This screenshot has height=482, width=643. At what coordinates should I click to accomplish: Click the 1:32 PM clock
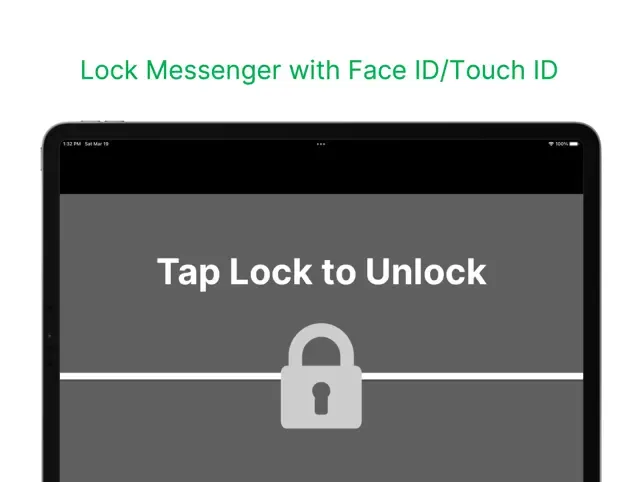72,144
